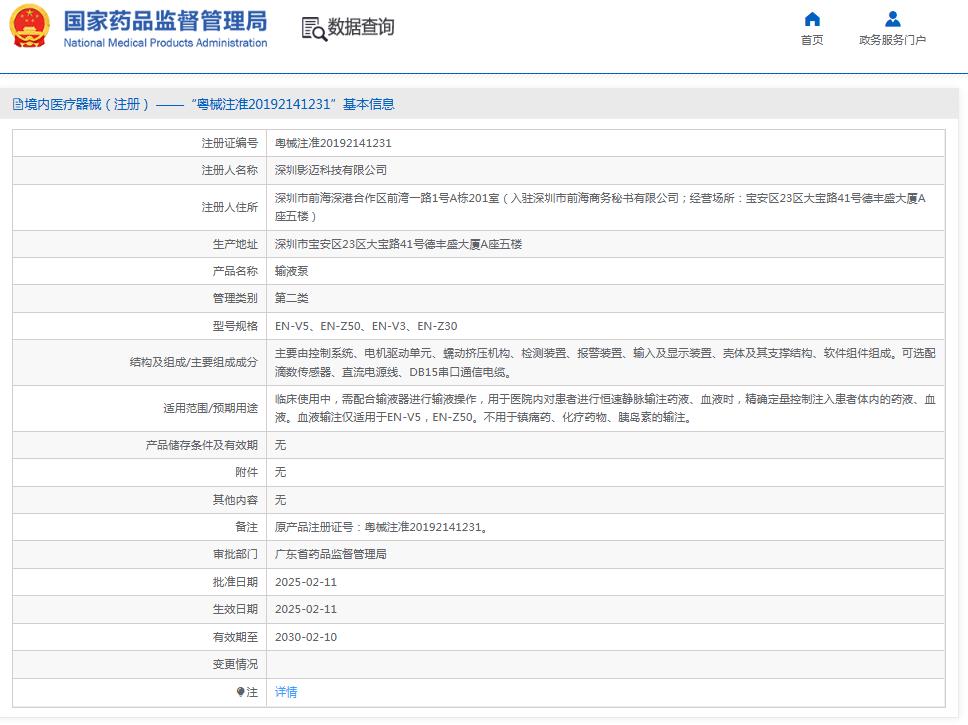
Task: Click the 国家药品监督管理局 title text
Action: (165, 21)
